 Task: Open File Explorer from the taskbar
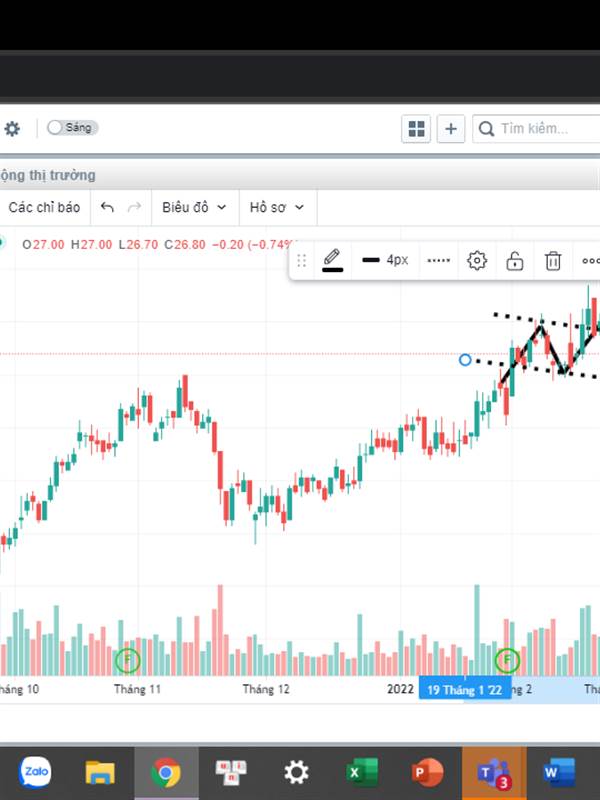pyautogui.click(x=100, y=772)
